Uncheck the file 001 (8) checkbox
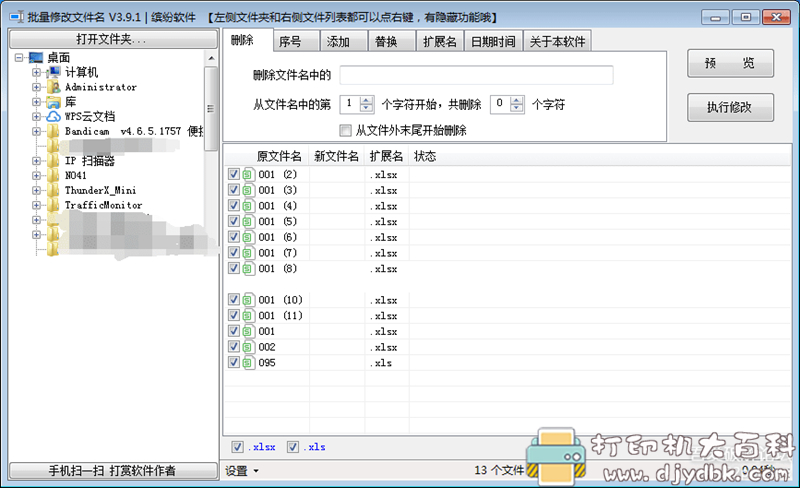 click(x=234, y=268)
